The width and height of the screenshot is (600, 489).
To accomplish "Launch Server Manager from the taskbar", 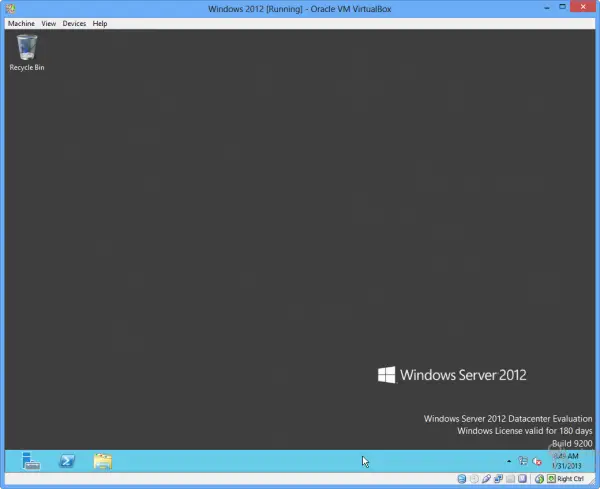I will coord(31,461).
